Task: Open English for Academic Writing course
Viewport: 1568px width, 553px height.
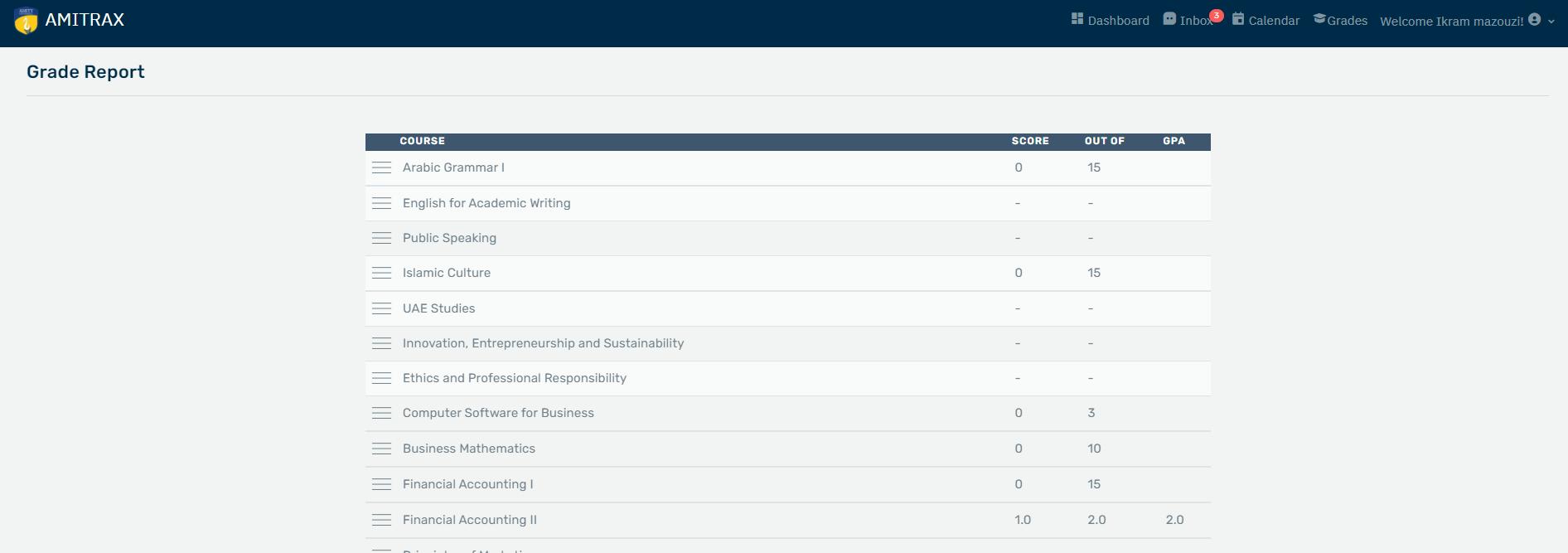Action: (x=486, y=203)
